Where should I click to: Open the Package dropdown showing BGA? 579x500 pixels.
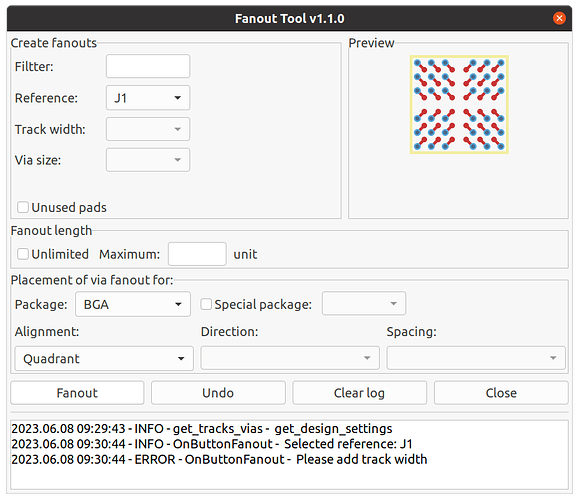(x=133, y=304)
